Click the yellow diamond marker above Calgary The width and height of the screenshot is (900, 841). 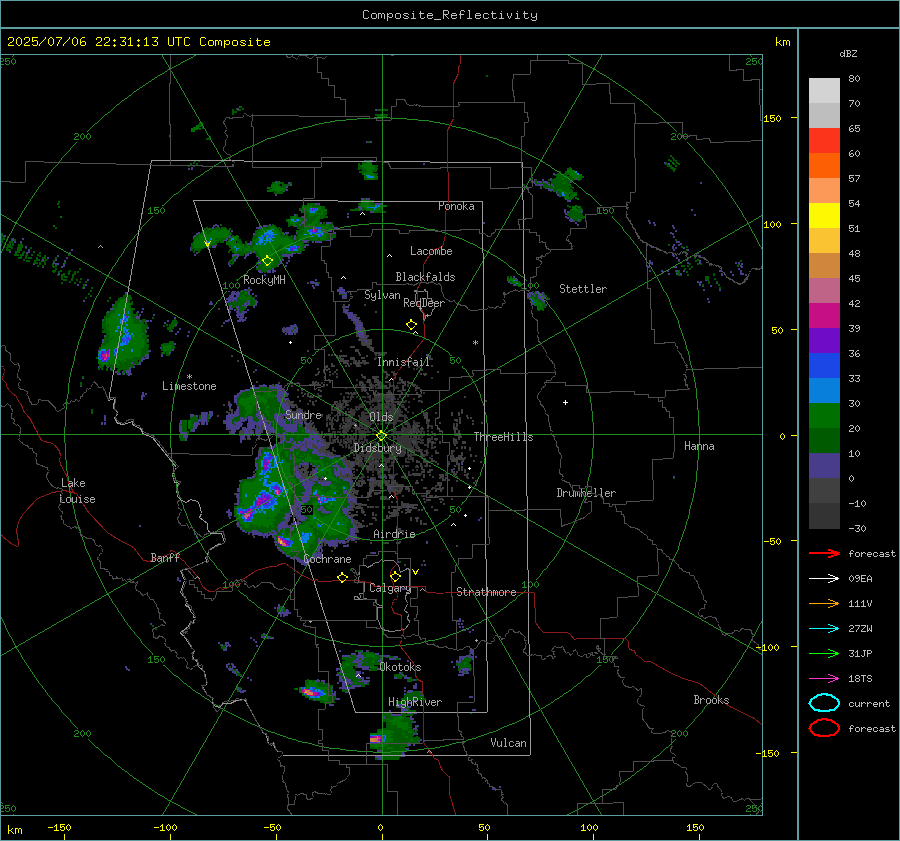point(395,576)
